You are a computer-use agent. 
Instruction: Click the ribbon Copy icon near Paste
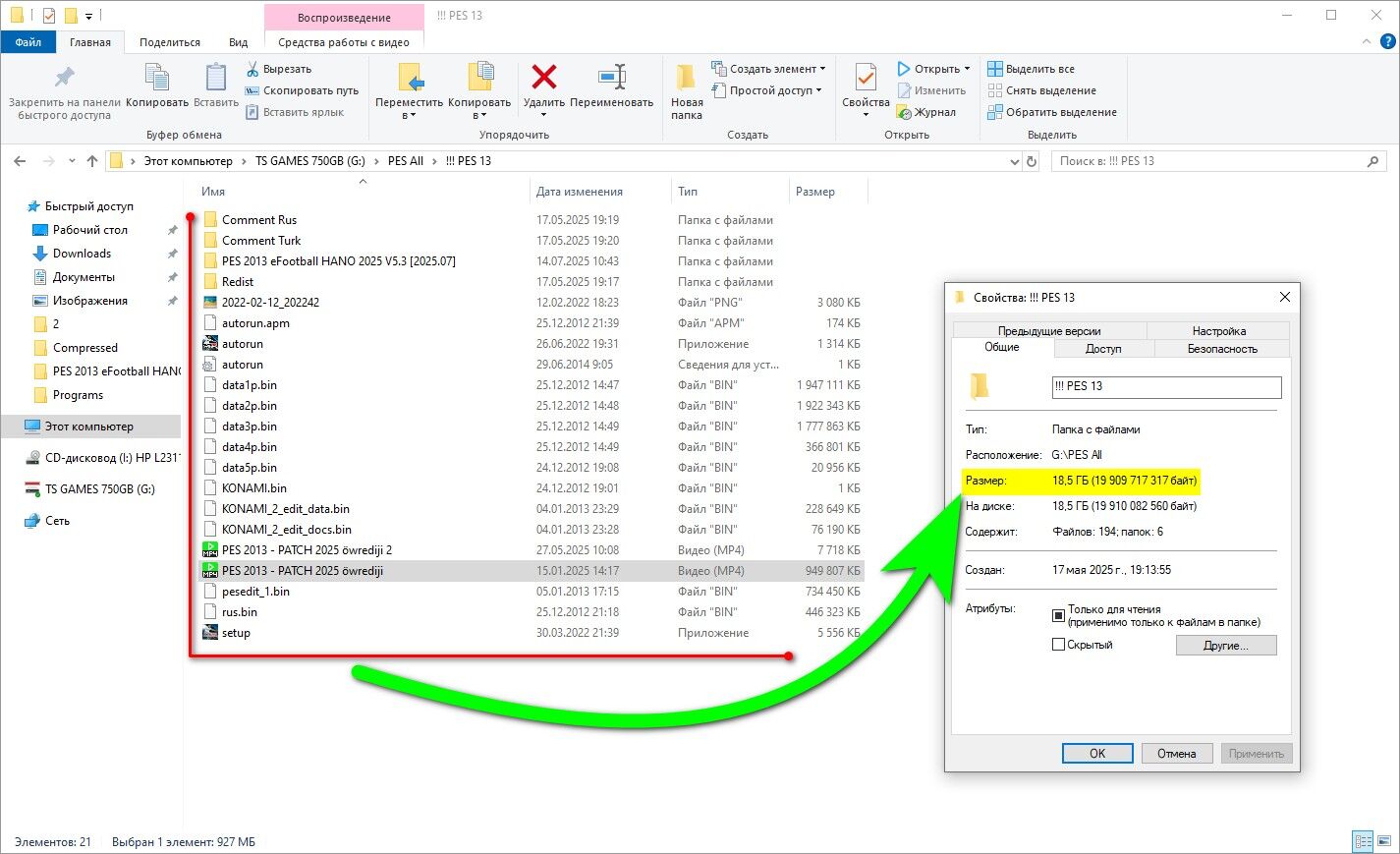pyautogui.click(x=157, y=79)
